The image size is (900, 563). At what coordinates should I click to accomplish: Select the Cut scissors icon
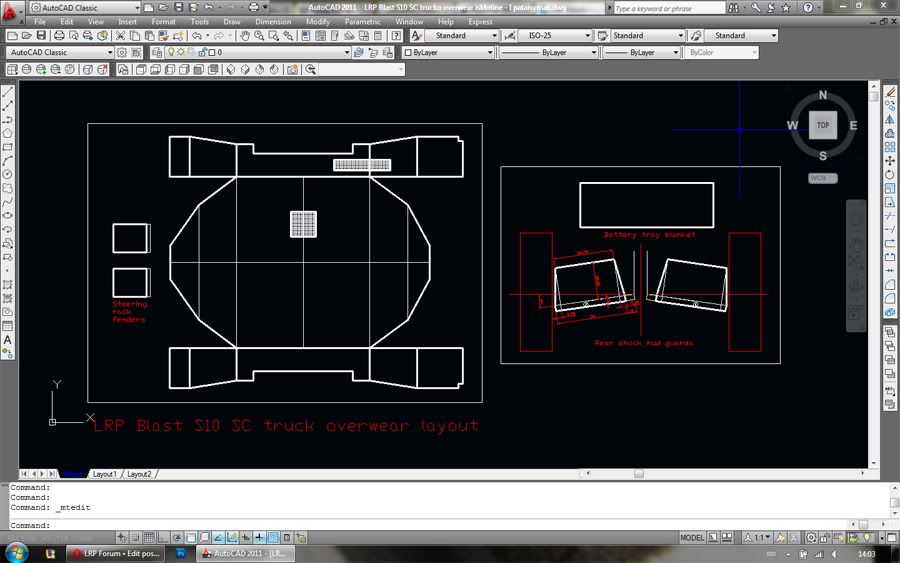click(x=121, y=36)
